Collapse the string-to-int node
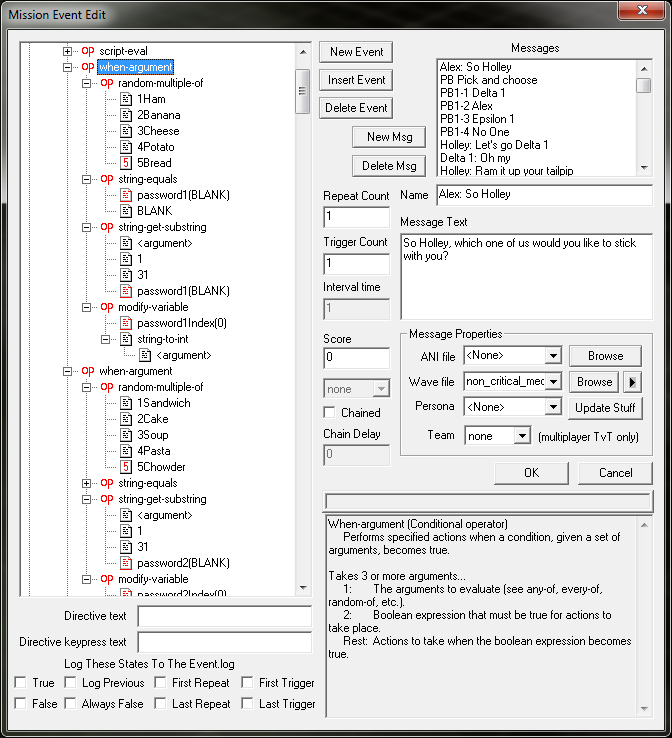 click(105, 339)
